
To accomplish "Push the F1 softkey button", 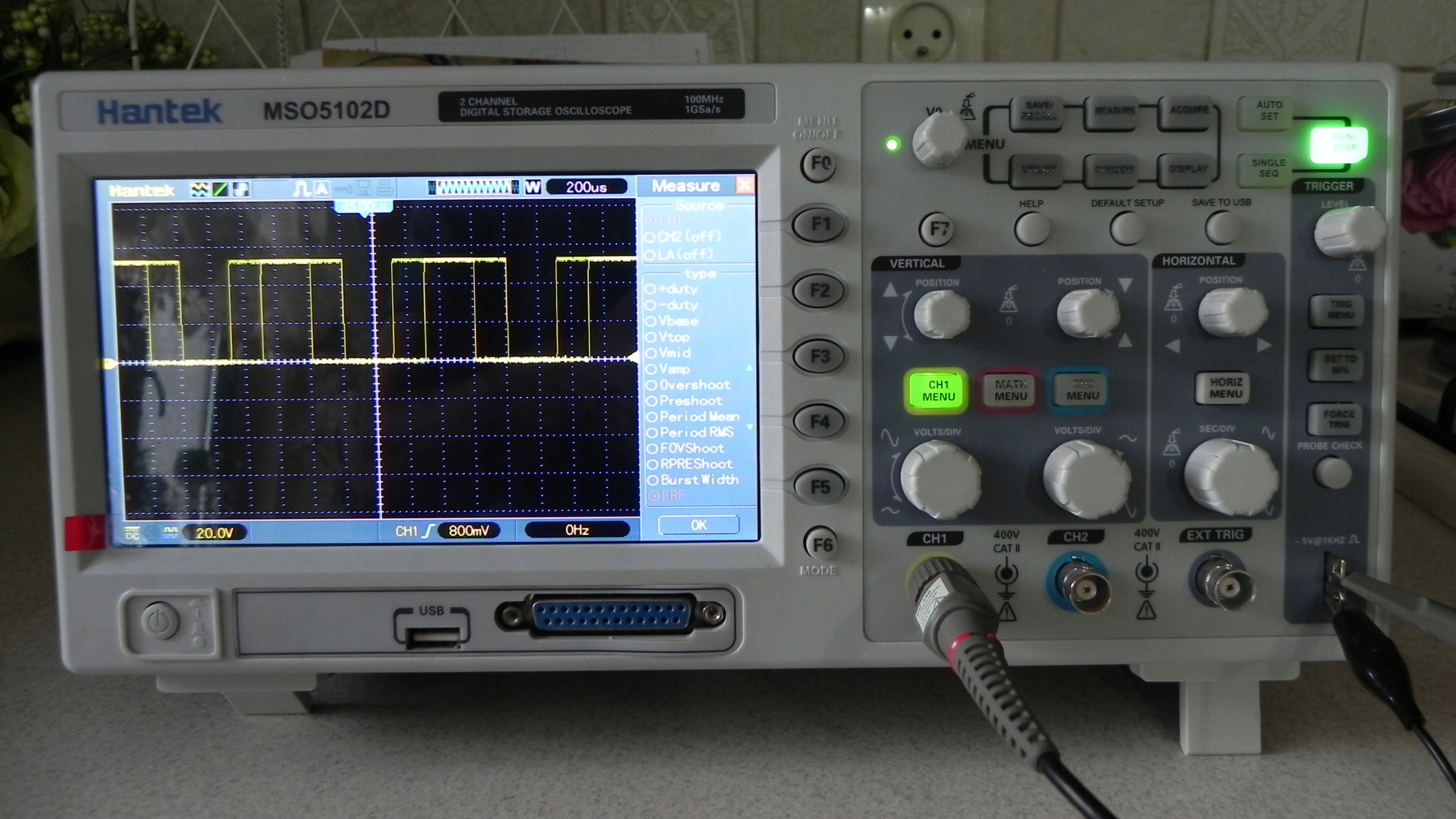I will click(x=820, y=225).
